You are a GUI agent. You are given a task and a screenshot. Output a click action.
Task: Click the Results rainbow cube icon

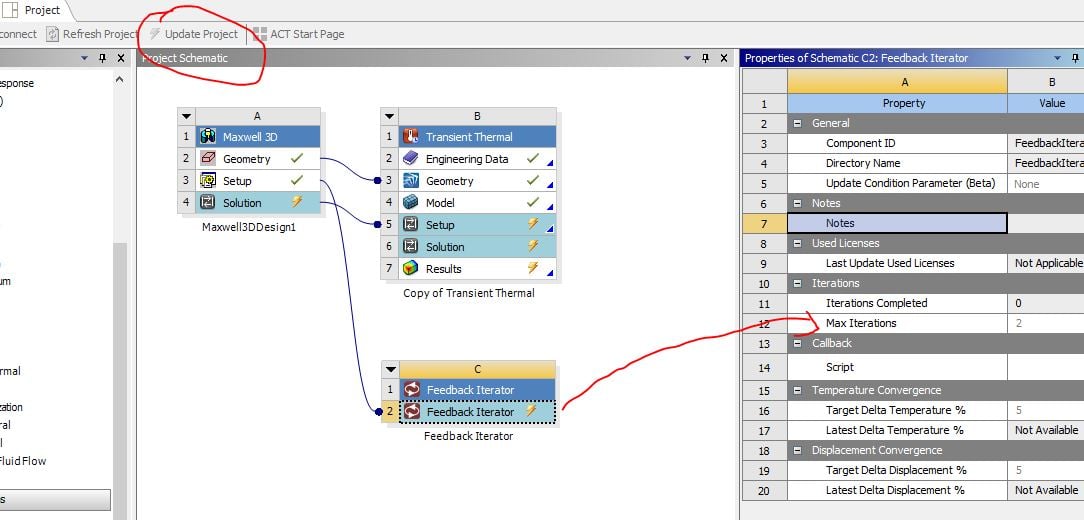click(x=411, y=269)
